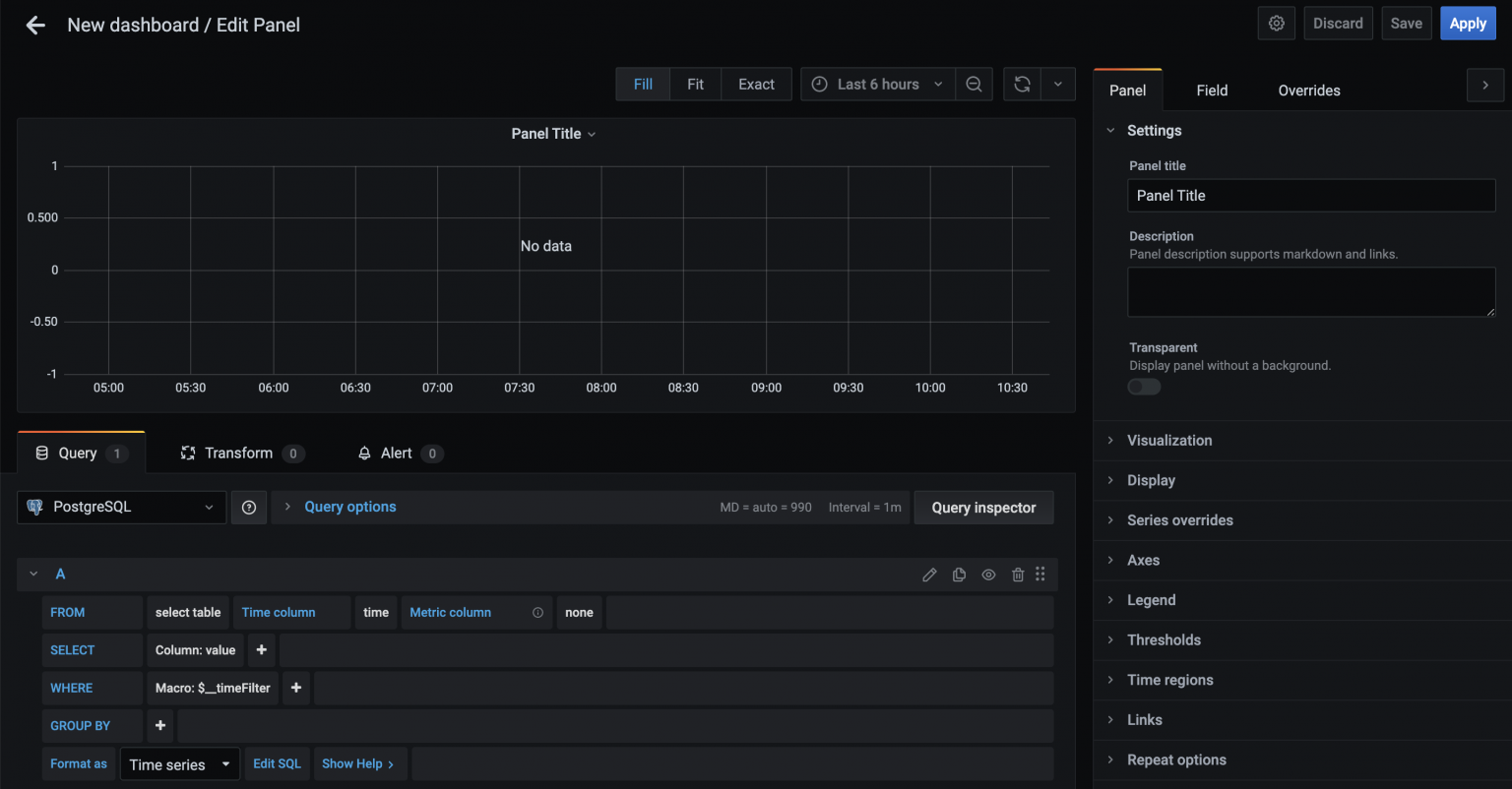This screenshot has height=789, width=1512.
Task: Click the Apply button
Action: tap(1467, 24)
